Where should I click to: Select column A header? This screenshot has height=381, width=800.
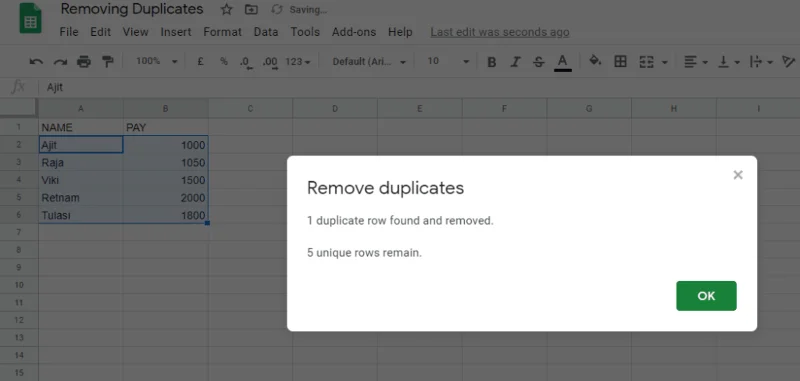[x=81, y=109]
